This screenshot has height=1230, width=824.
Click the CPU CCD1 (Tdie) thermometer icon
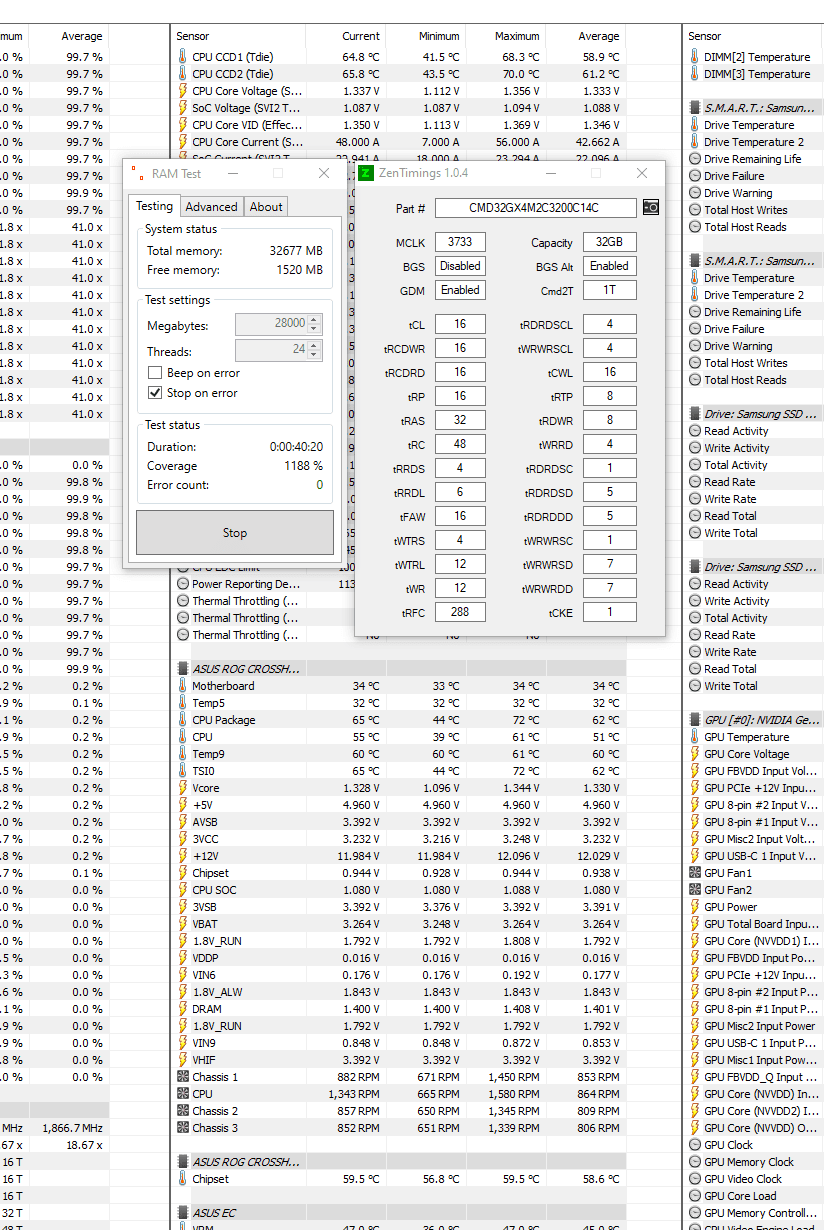[182, 57]
